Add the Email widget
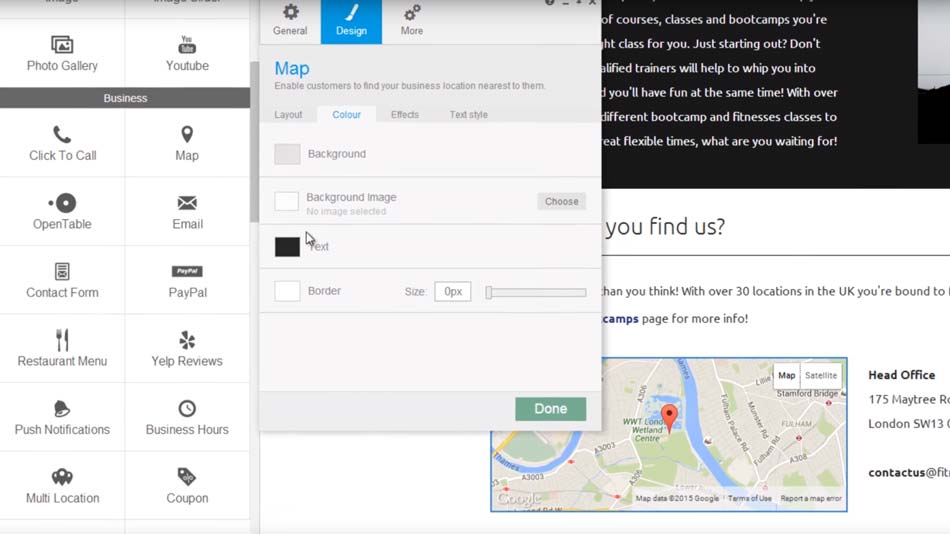Image resolution: width=950 pixels, height=534 pixels. tap(187, 212)
